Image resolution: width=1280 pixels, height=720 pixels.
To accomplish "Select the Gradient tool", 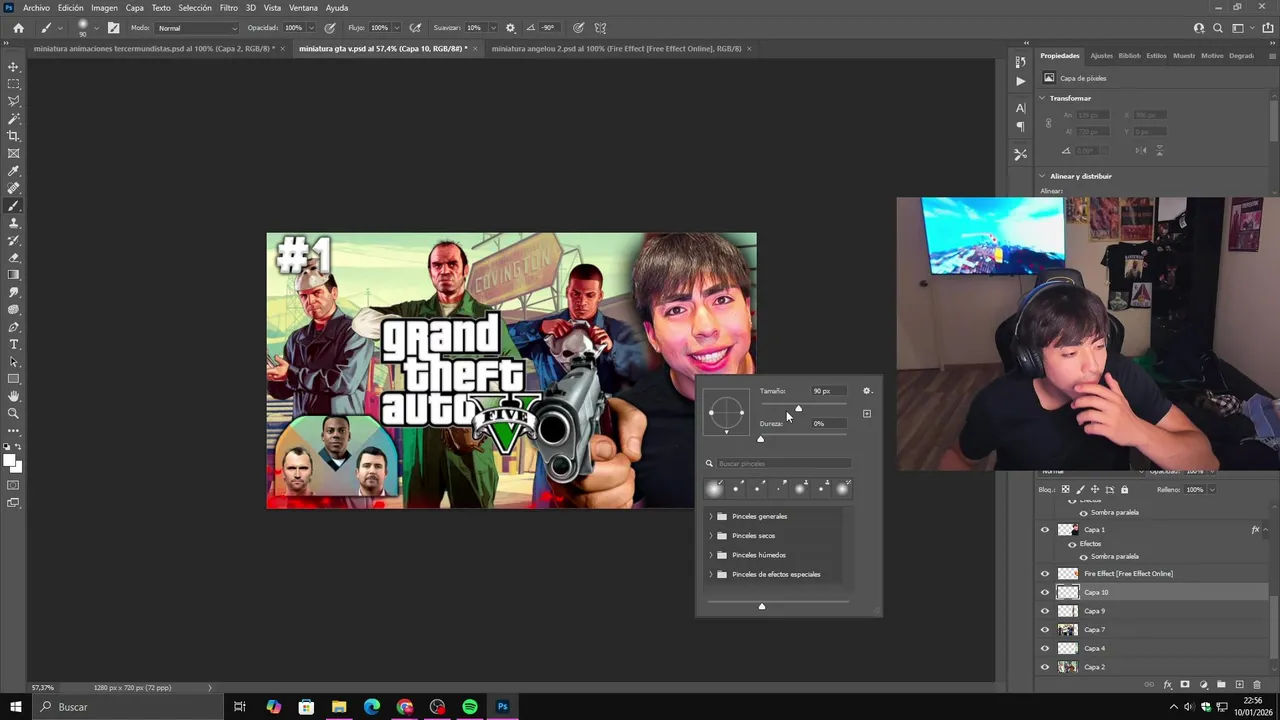I will point(14,275).
